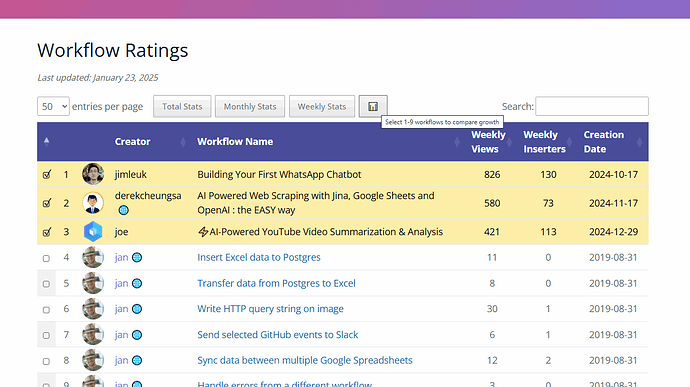Open Transfer data from Postgres to Excel link
This screenshot has width=690, height=387.
276,283
